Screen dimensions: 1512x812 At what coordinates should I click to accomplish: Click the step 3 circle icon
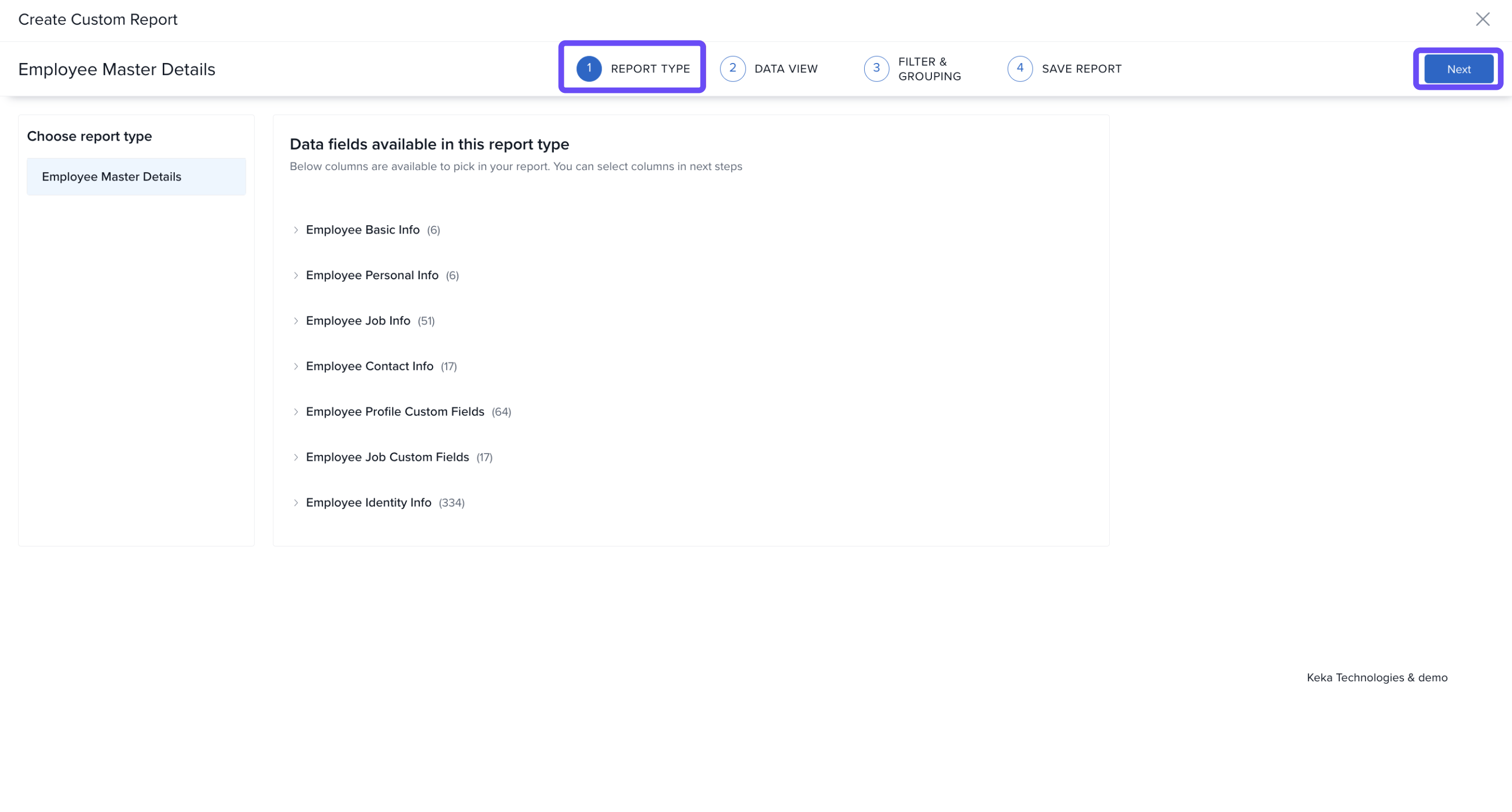(x=876, y=69)
